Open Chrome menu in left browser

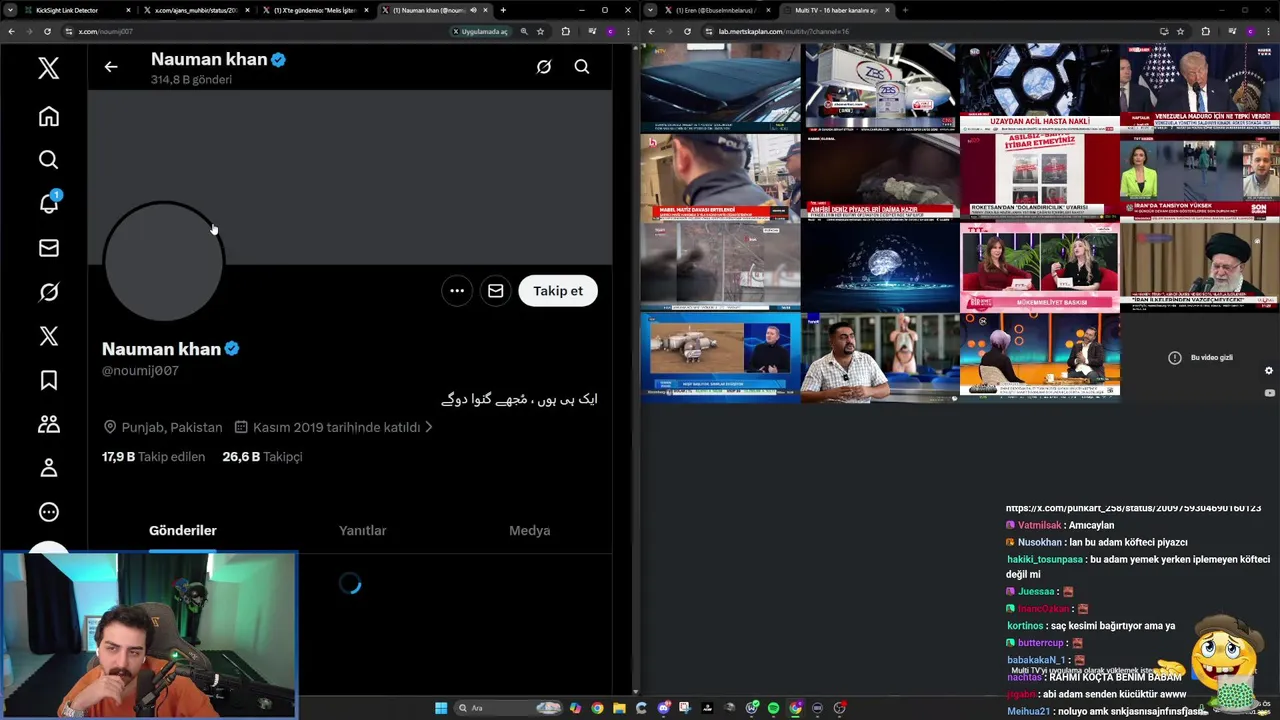click(x=628, y=31)
